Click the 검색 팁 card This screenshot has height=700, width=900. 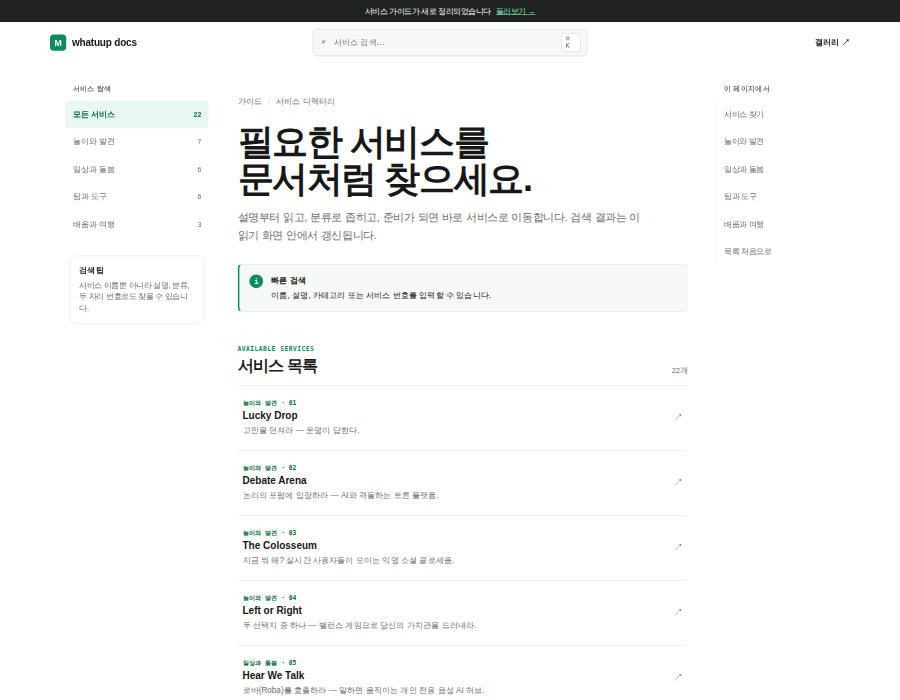tap(137, 289)
